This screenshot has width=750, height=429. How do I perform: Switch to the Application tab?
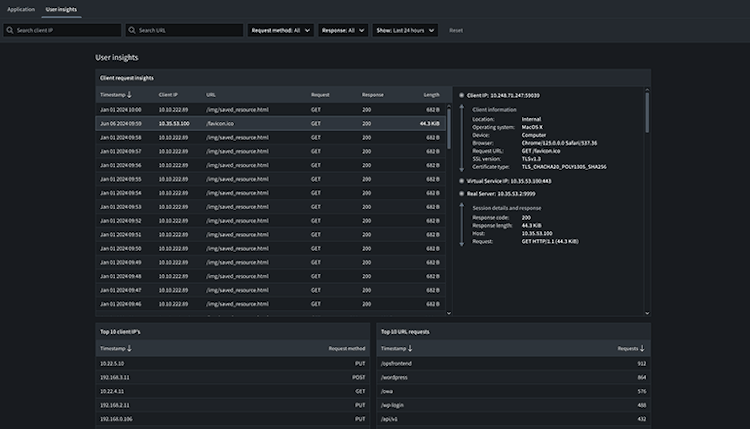(21, 8)
